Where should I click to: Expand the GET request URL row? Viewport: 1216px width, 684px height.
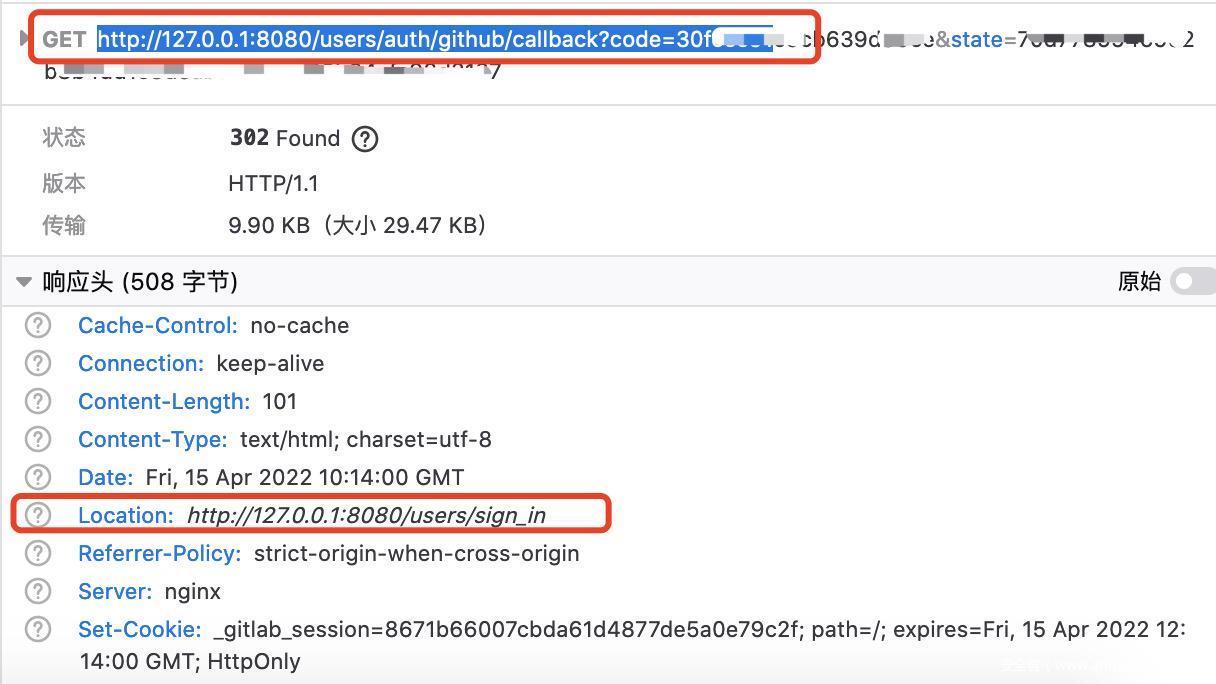click(x=24, y=39)
